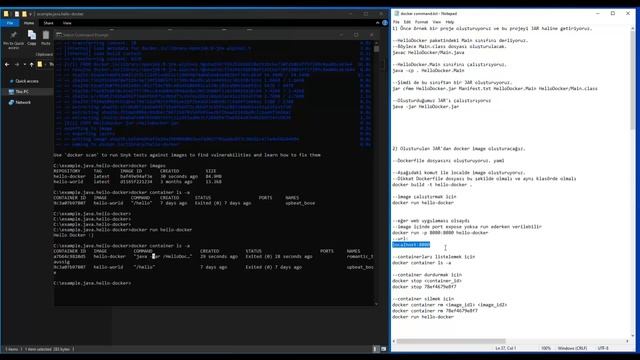This screenshot has height=360, width=640.
Task: Click the folder icon in Explorer address bar
Action: coord(40,64)
